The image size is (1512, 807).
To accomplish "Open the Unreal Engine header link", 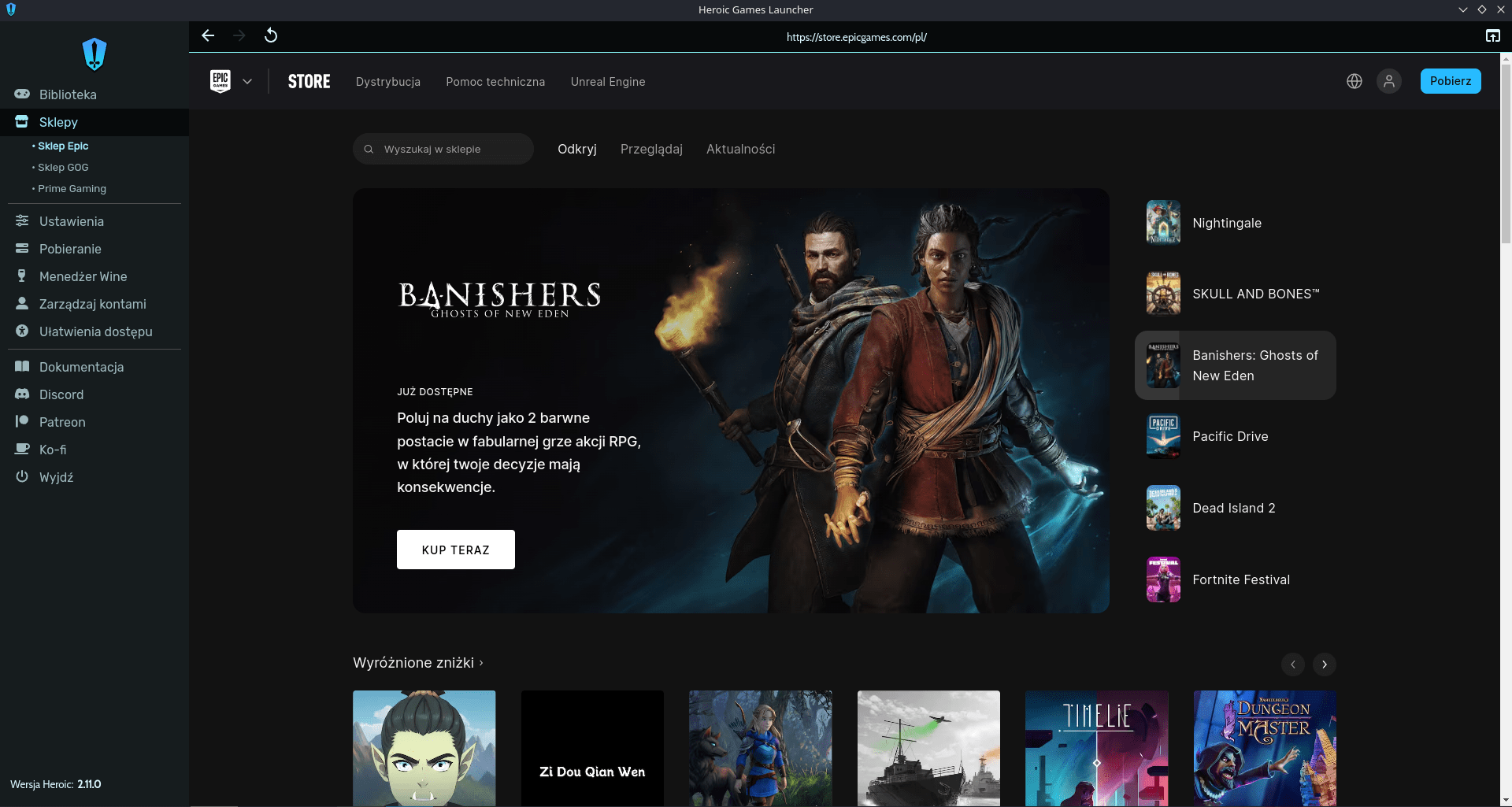I will (608, 82).
